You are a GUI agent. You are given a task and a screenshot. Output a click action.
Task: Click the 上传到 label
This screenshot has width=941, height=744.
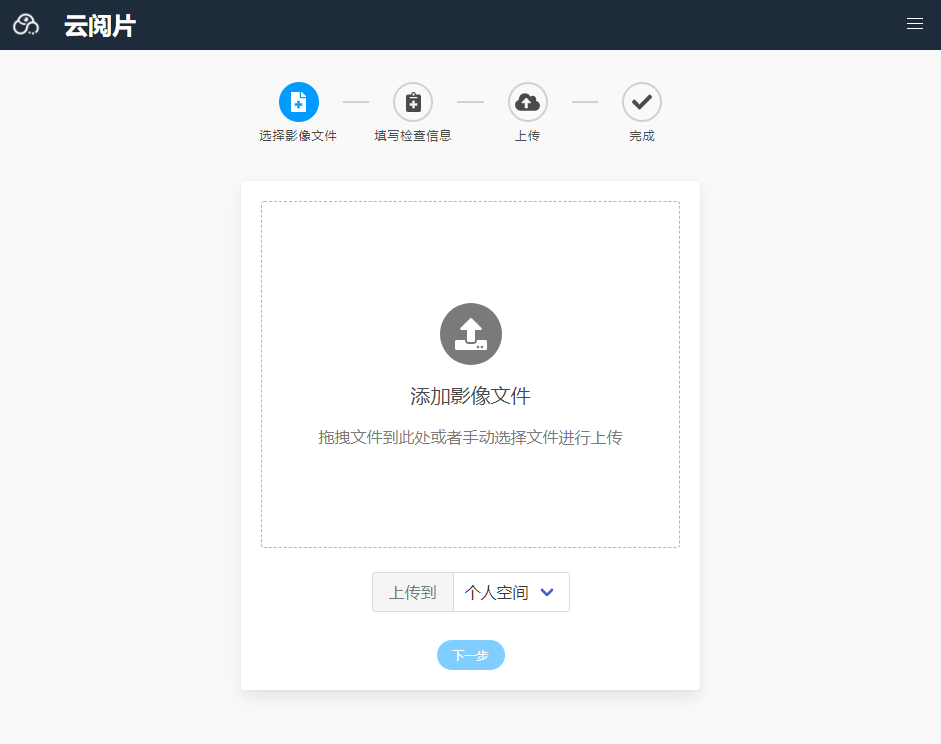click(413, 592)
